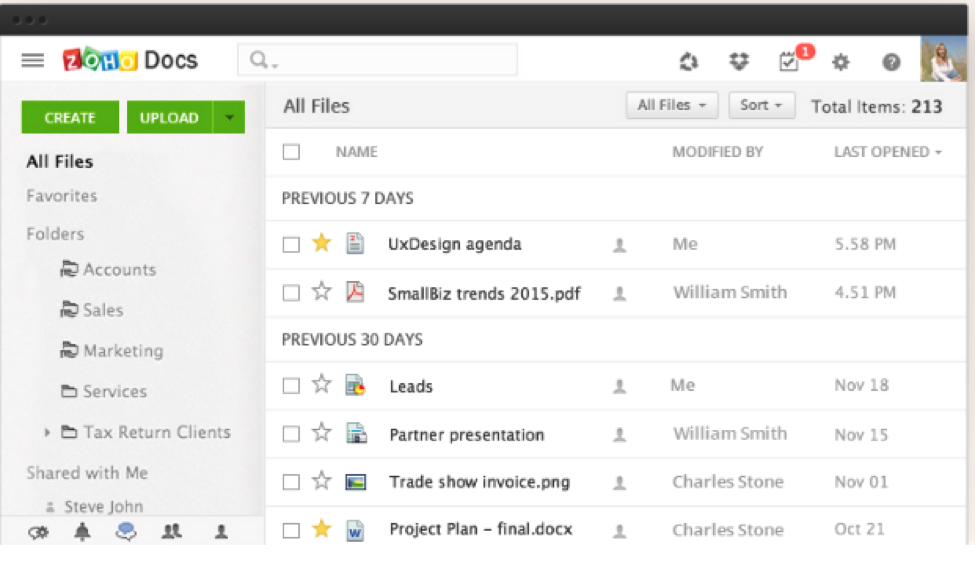Click the SmallBiz trends PDF icon
The height and width of the screenshot is (561, 975).
(x=355, y=292)
